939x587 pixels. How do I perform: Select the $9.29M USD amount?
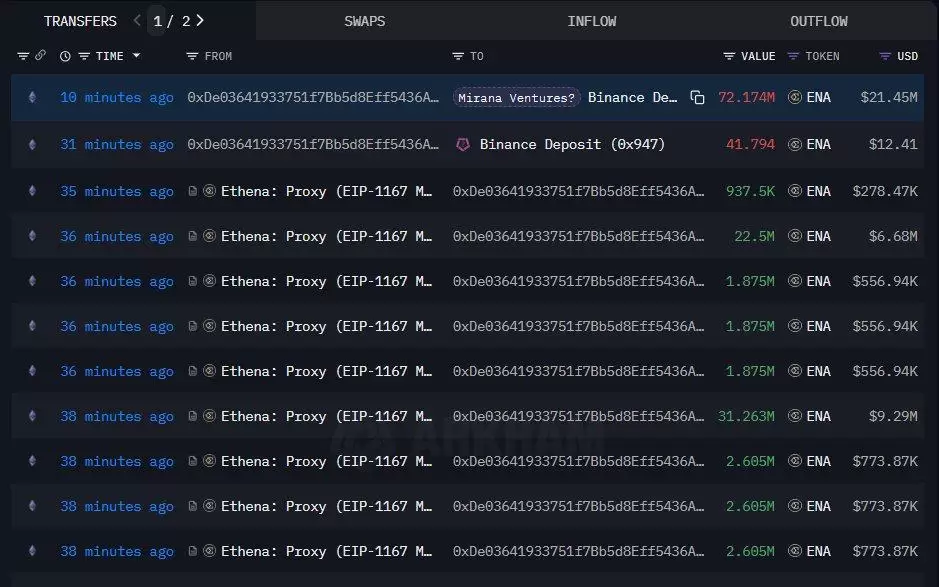(893, 416)
